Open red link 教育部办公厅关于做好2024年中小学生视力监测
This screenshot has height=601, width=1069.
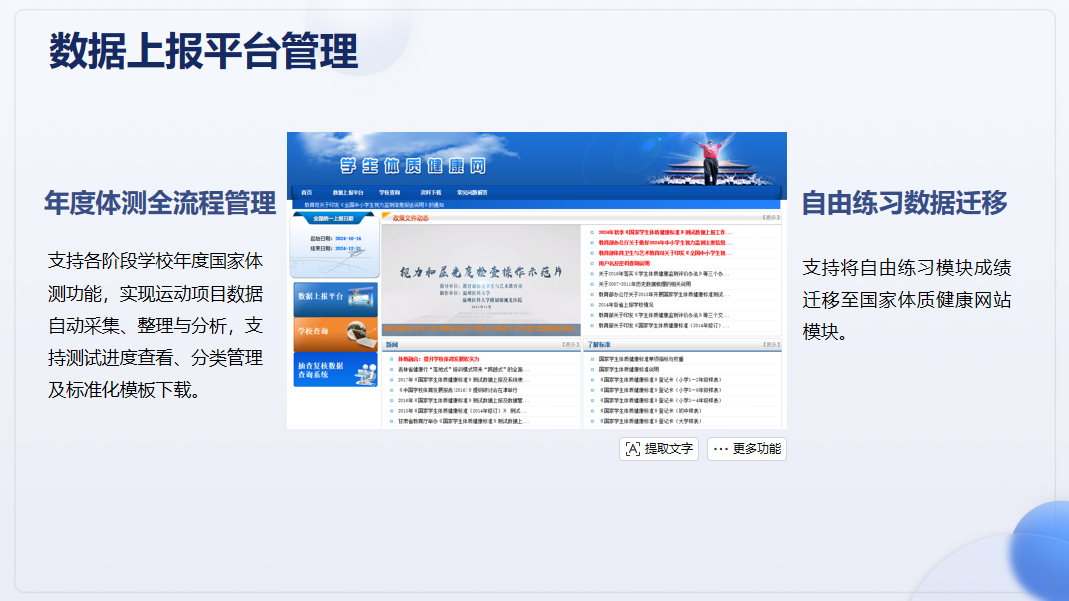(x=665, y=243)
